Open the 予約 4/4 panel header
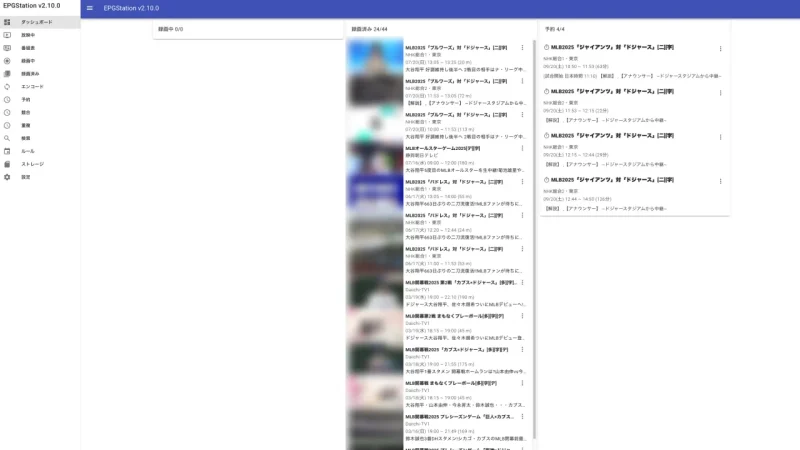The image size is (800, 450). point(635,29)
